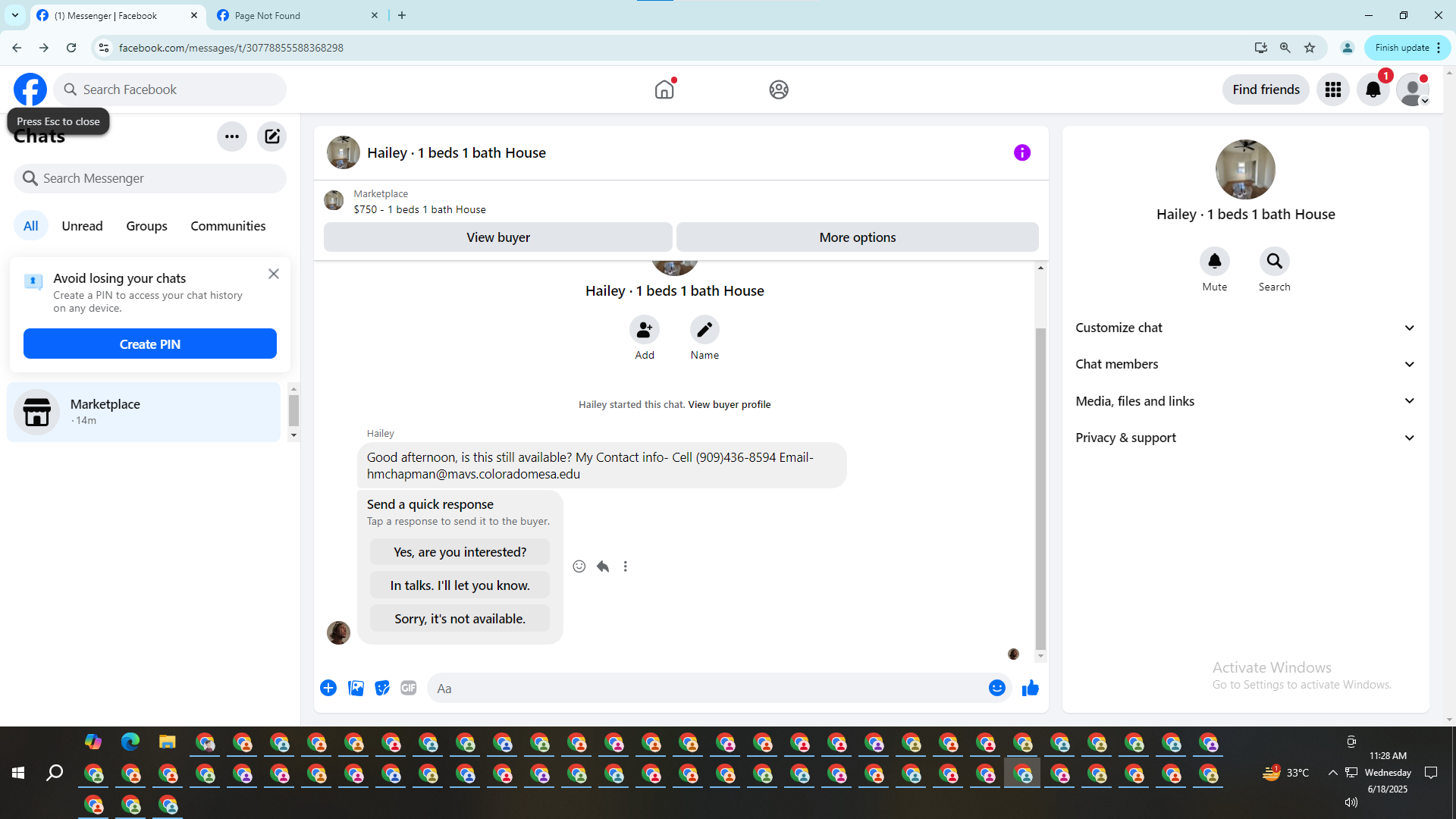Click the thumbs-up like icon
The width and height of the screenshot is (1456, 819).
click(x=1030, y=688)
